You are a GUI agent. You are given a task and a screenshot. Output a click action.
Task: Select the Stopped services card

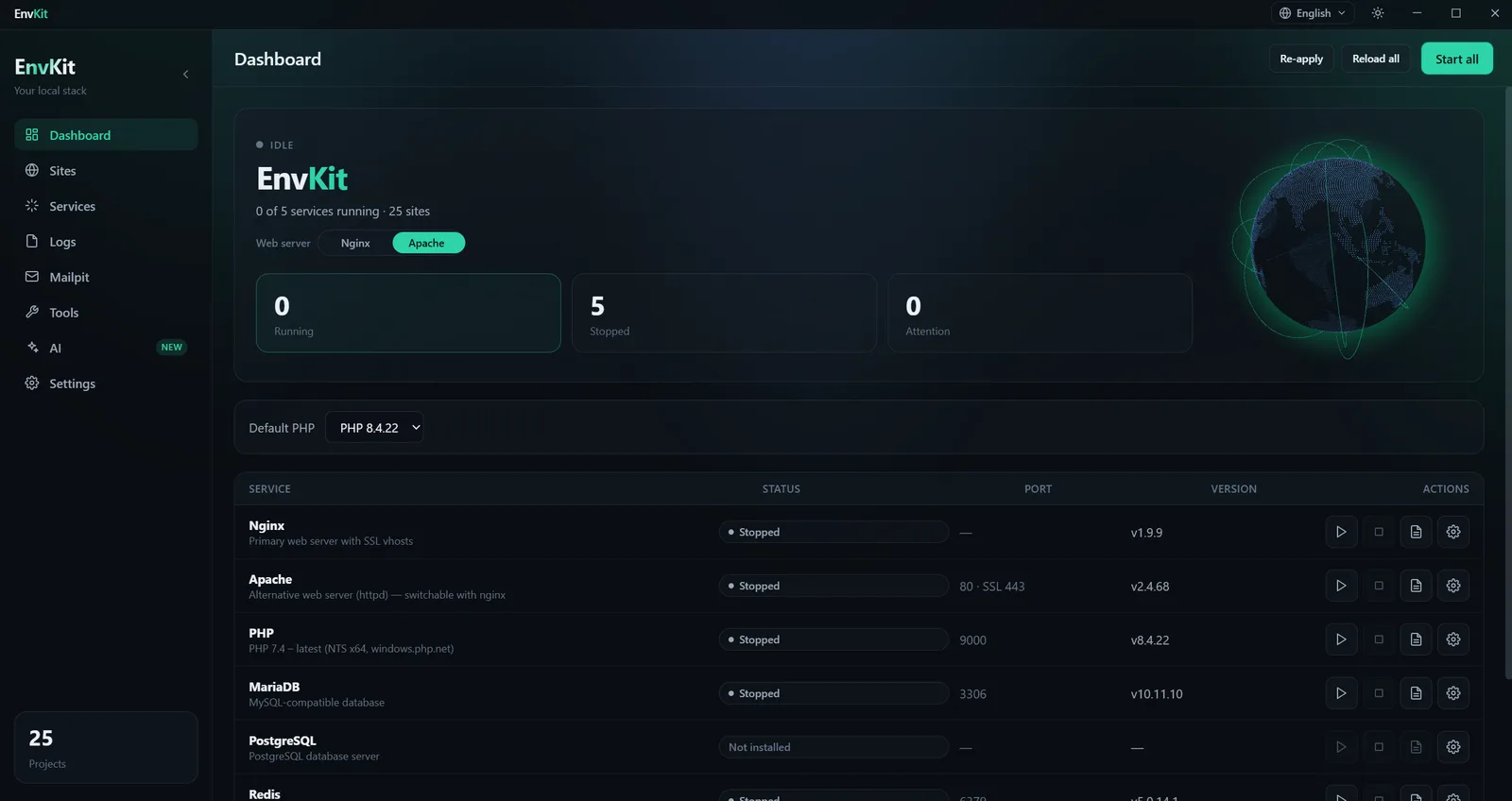pos(724,314)
